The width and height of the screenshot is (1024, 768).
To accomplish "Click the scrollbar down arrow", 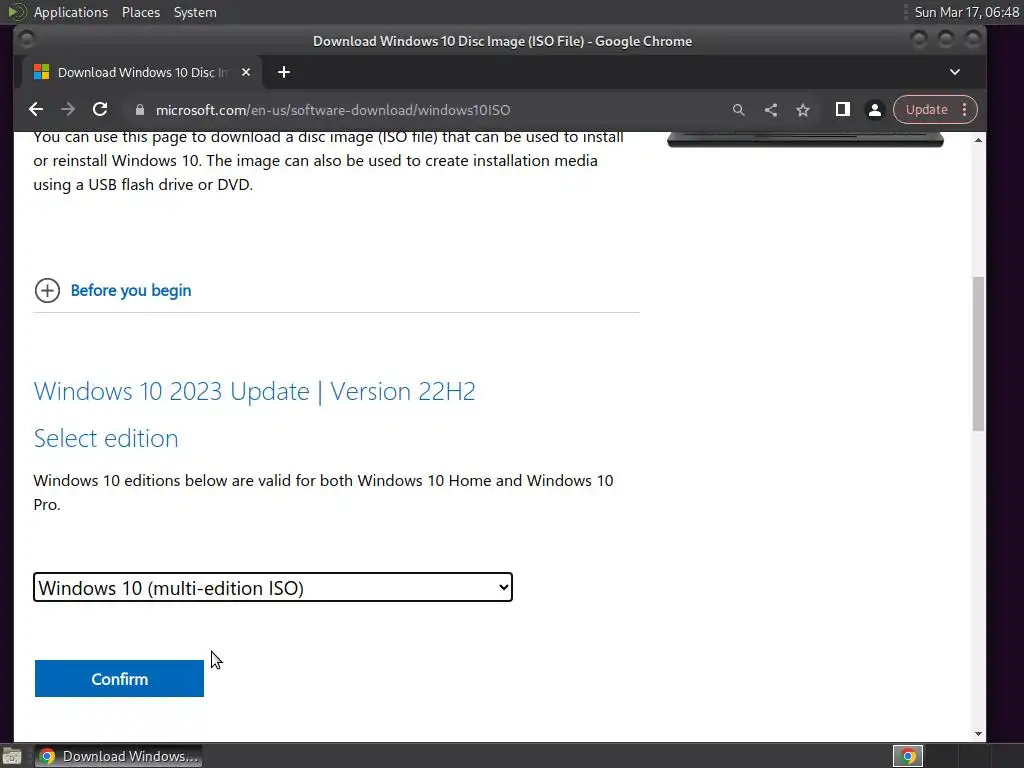I will click(978, 733).
